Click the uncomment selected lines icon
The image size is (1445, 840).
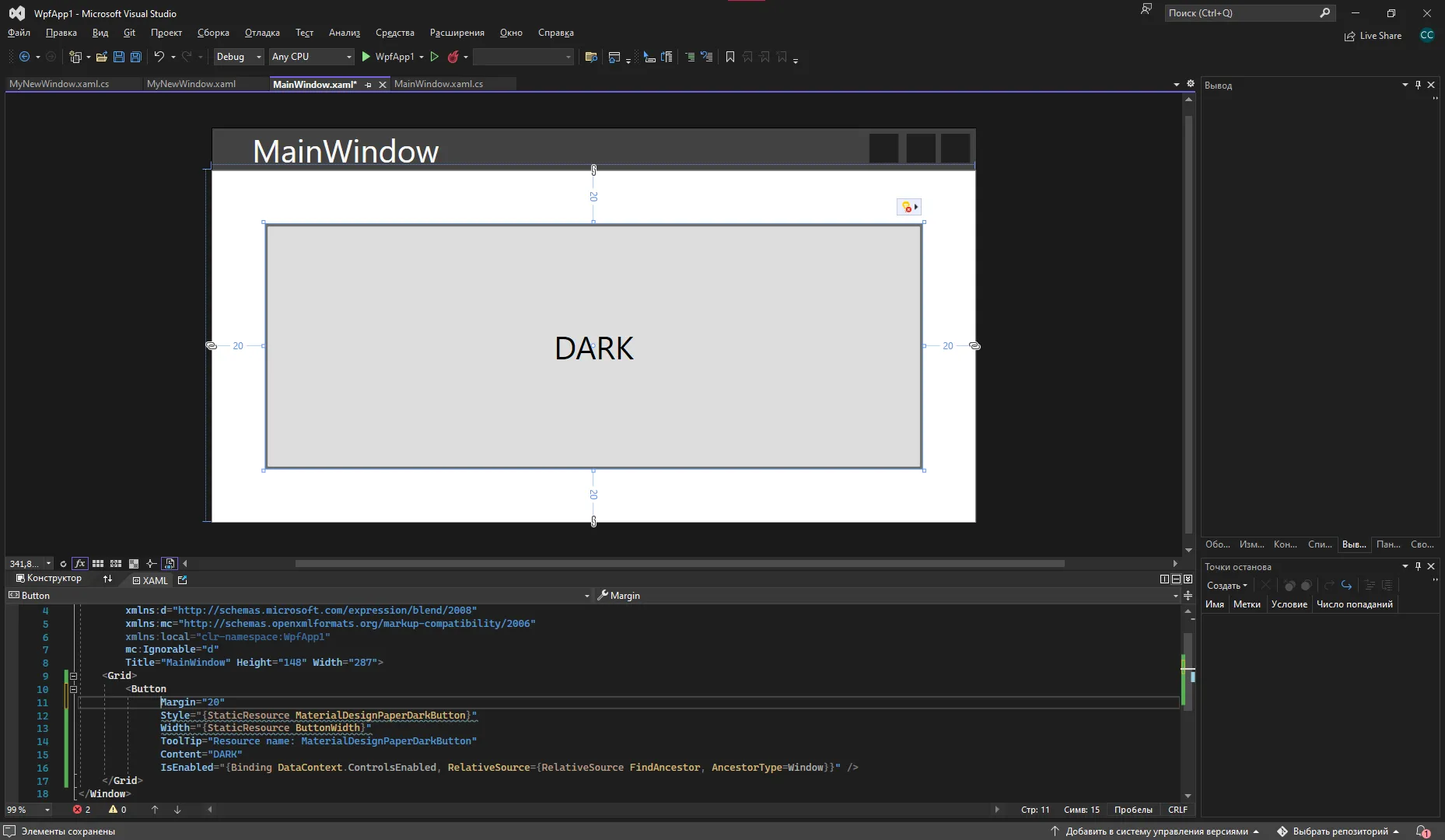[x=707, y=57]
